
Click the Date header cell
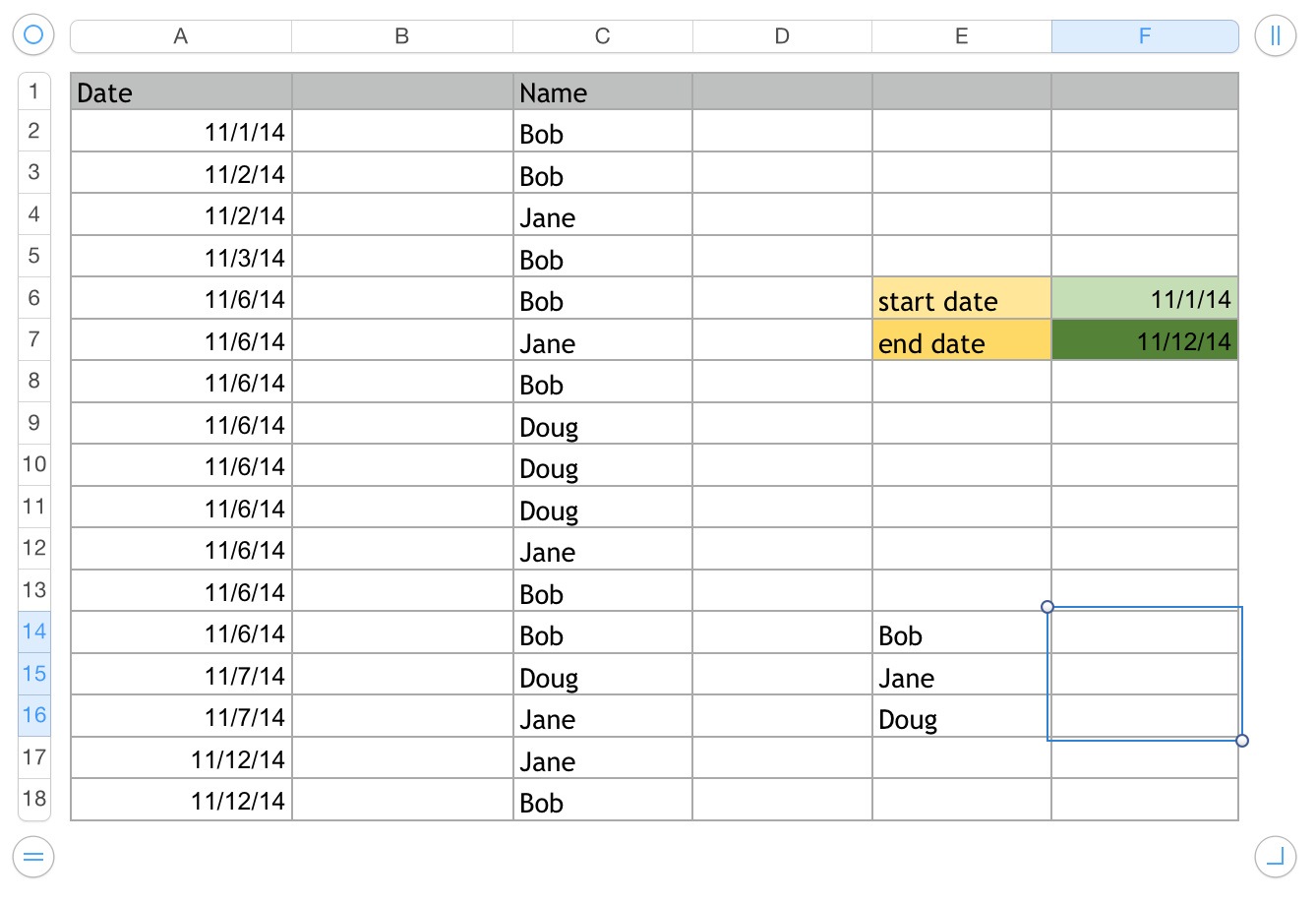[180, 91]
